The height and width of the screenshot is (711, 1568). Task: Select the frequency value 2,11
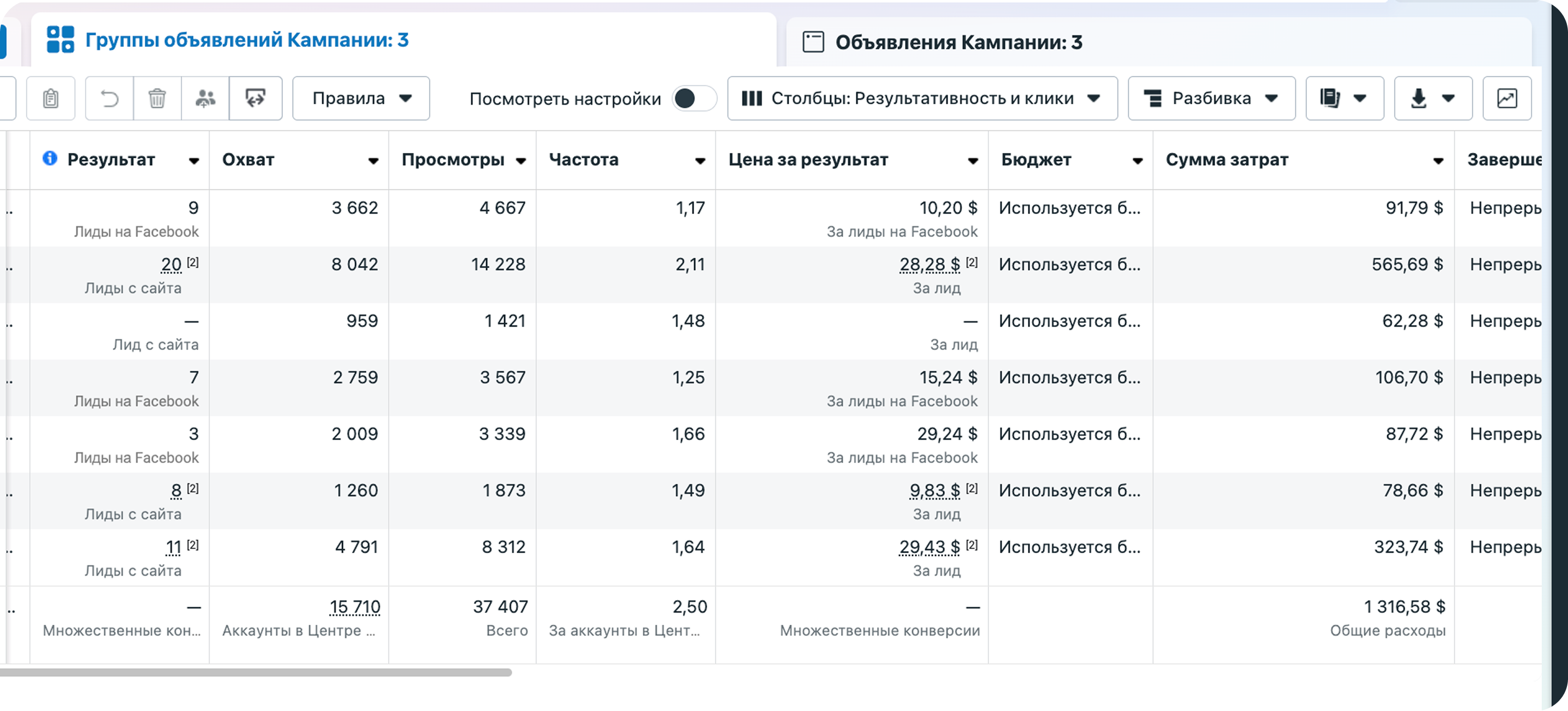(690, 264)
